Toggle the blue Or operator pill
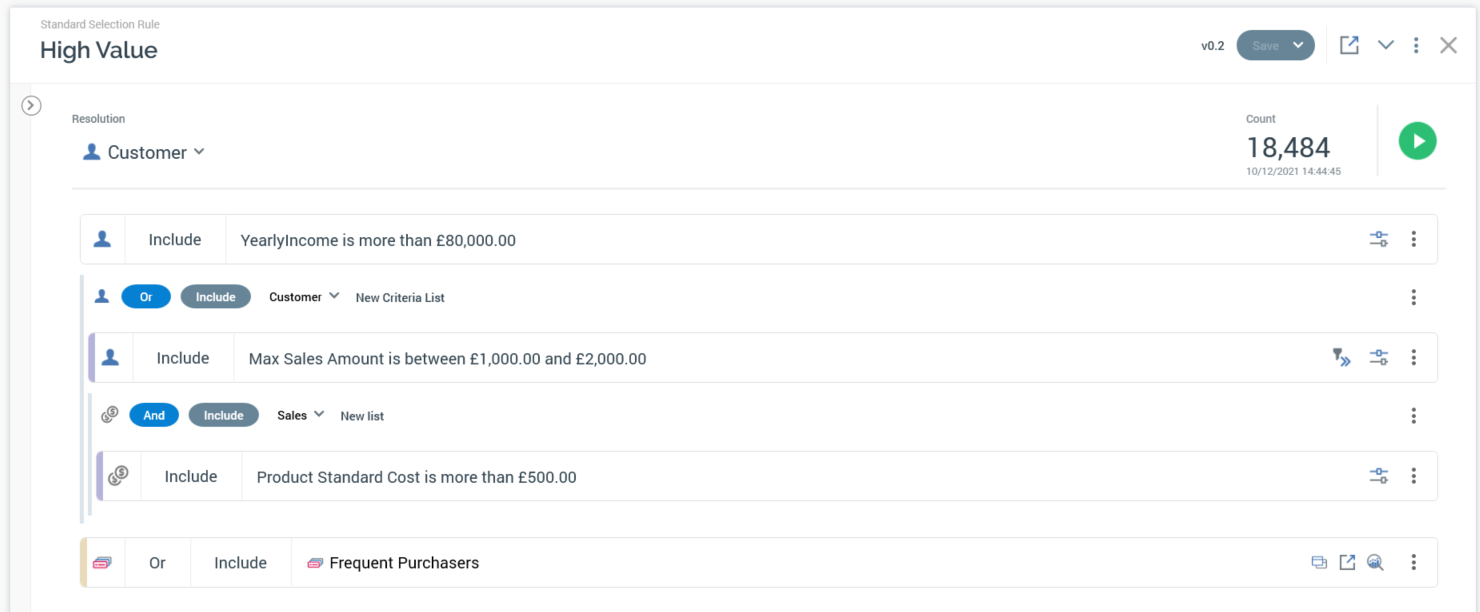 (x=146, y=297)
